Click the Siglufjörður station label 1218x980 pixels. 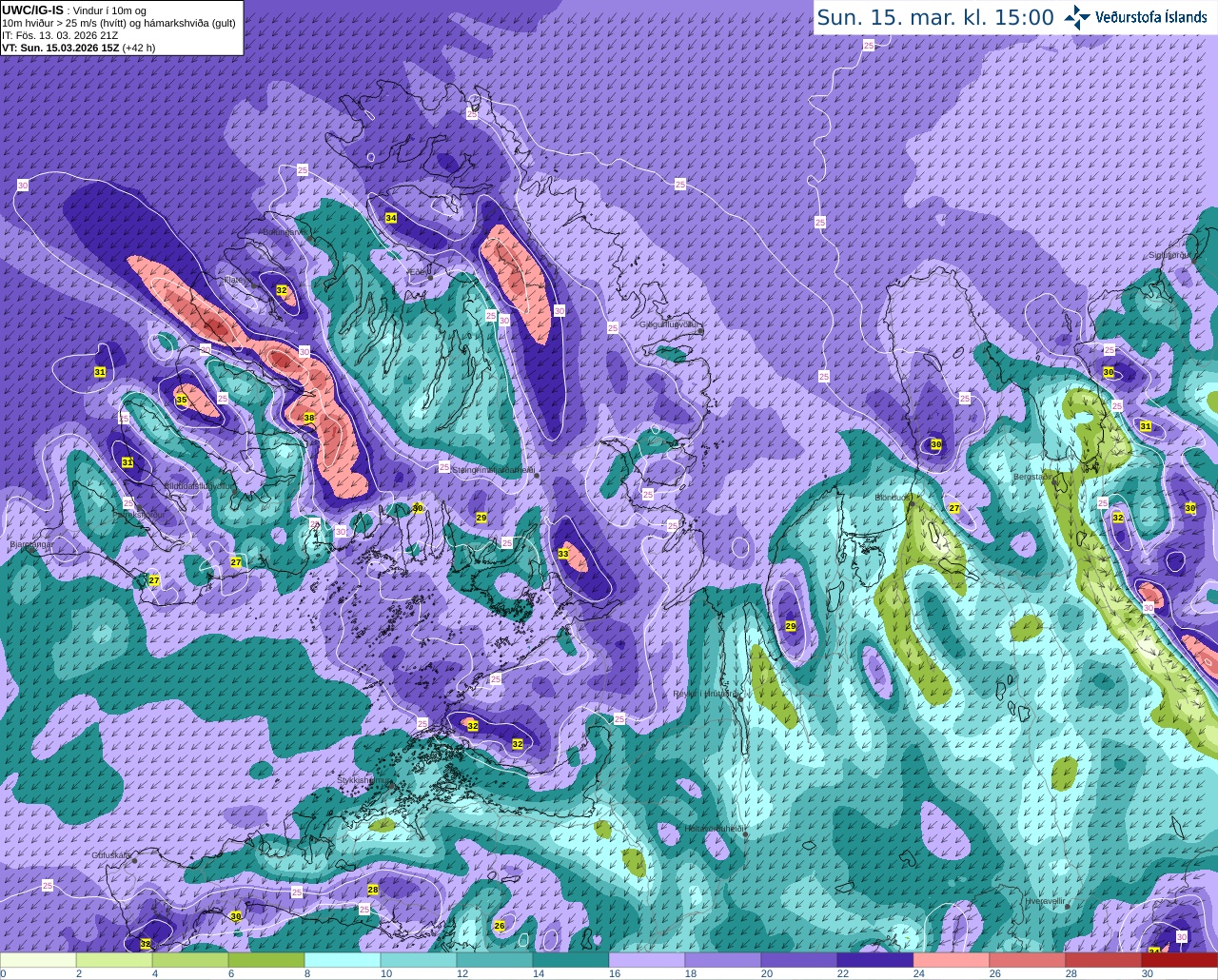click(x=1169, y=255)
